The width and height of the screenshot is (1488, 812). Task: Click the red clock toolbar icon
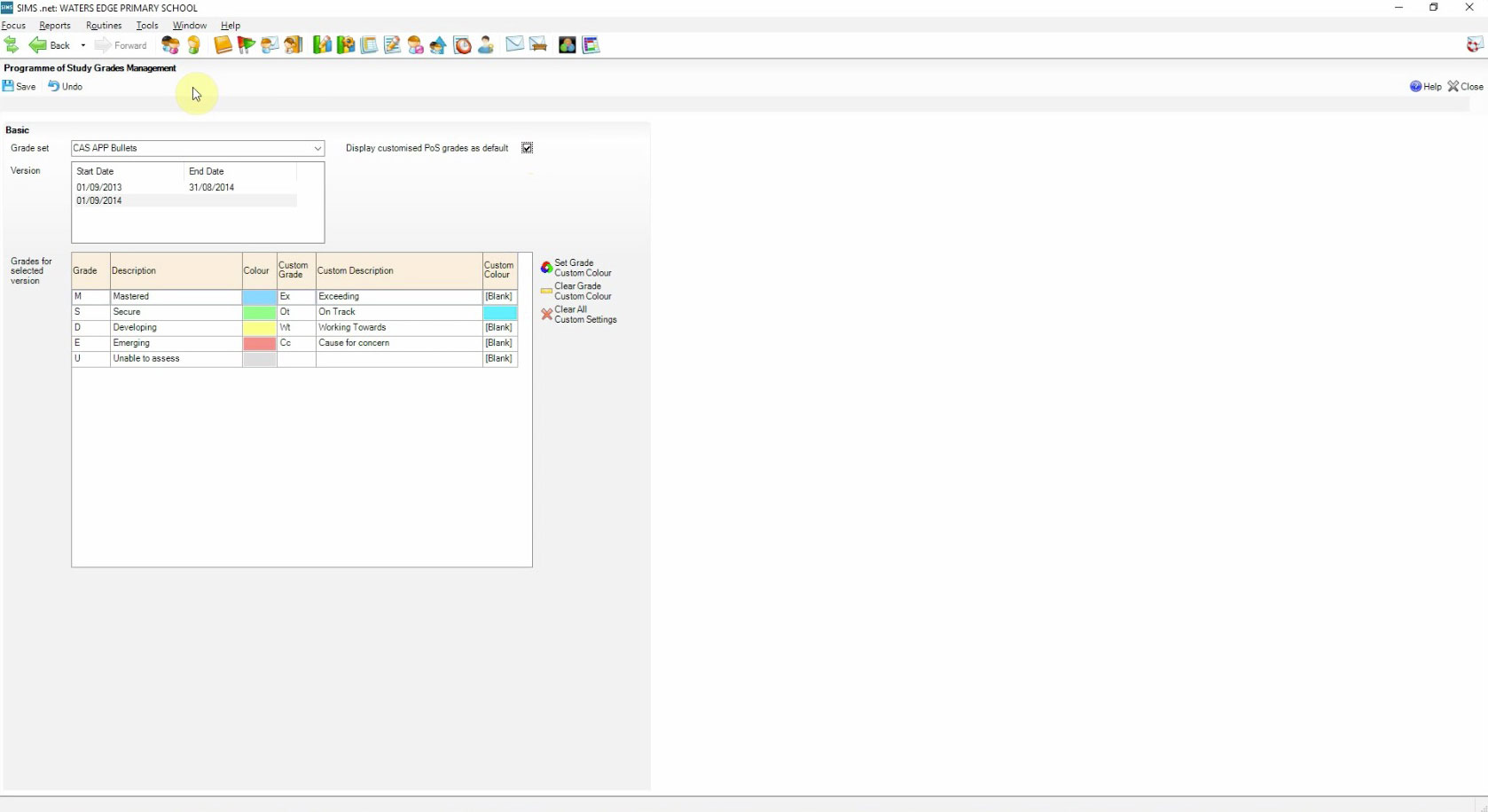pyautogui.click(x=462, y=45)
